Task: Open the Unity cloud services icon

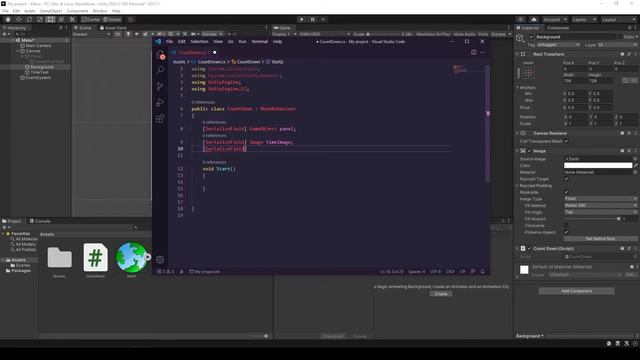Action: (533, 20)
